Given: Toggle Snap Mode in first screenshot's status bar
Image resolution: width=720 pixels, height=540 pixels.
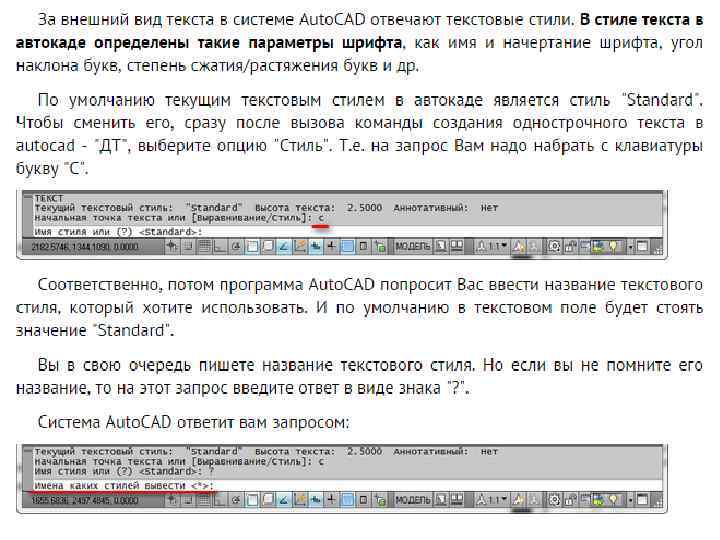Looking at the screenshot, I should pyautogui.click(x=188, y=247).
